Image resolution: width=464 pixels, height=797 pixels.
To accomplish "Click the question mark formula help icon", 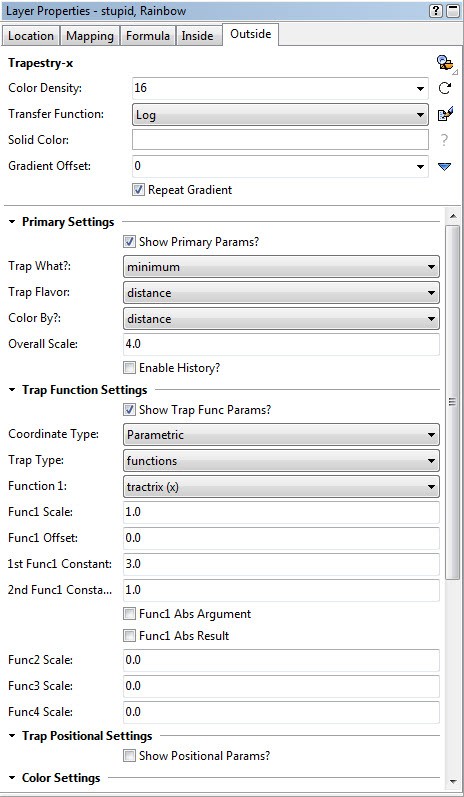I will click(445, 140).
